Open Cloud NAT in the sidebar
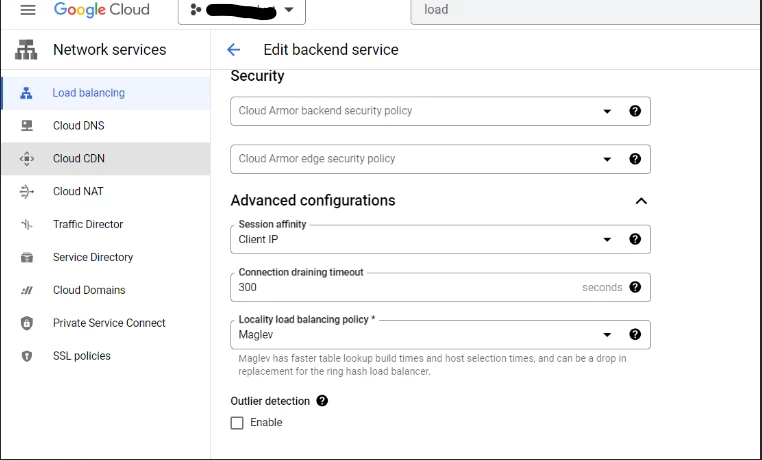The width and height of the screenshot is (762, 460). [x=106, y=191]
